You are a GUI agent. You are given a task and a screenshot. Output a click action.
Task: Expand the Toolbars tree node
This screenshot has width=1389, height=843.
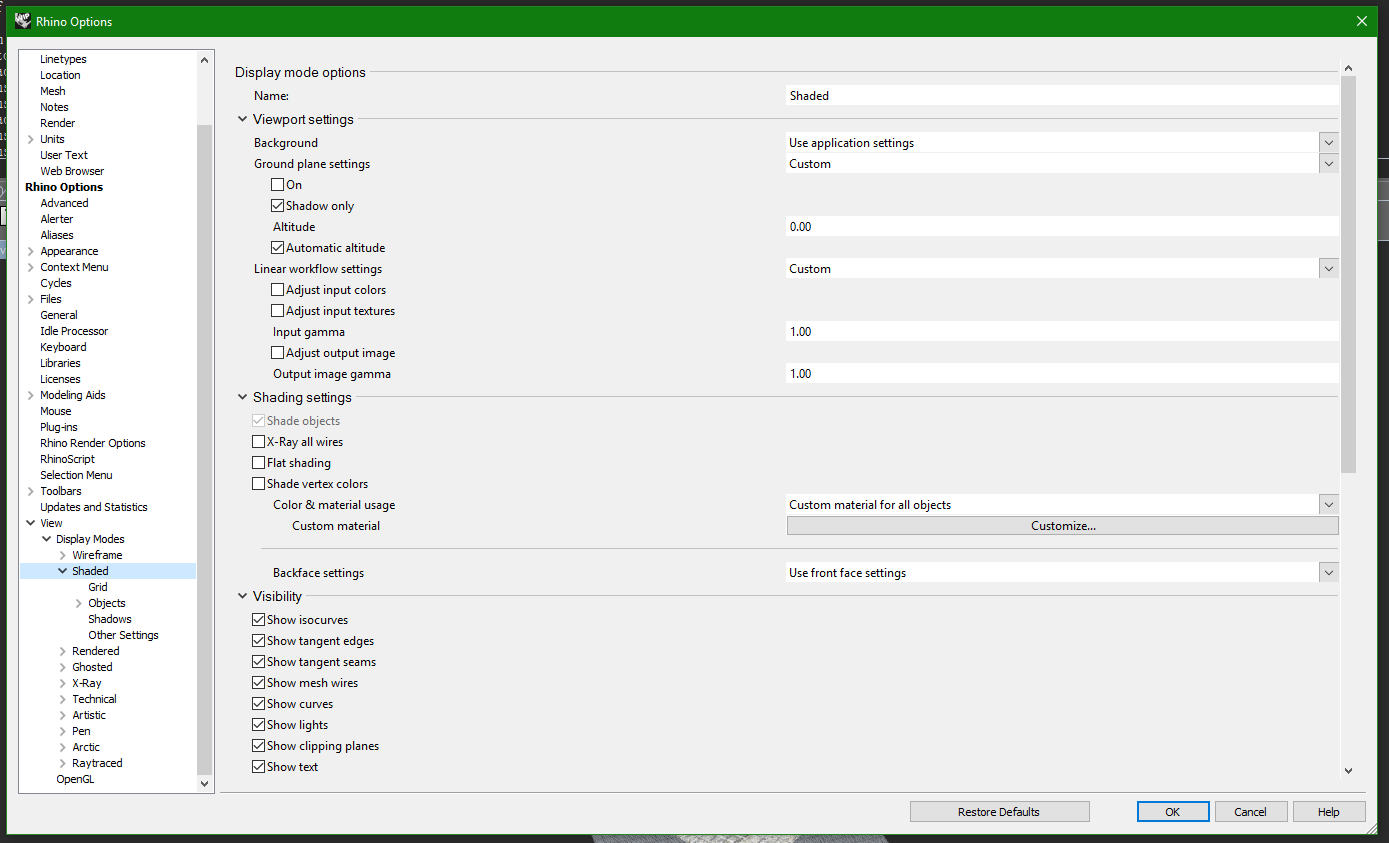31,491
